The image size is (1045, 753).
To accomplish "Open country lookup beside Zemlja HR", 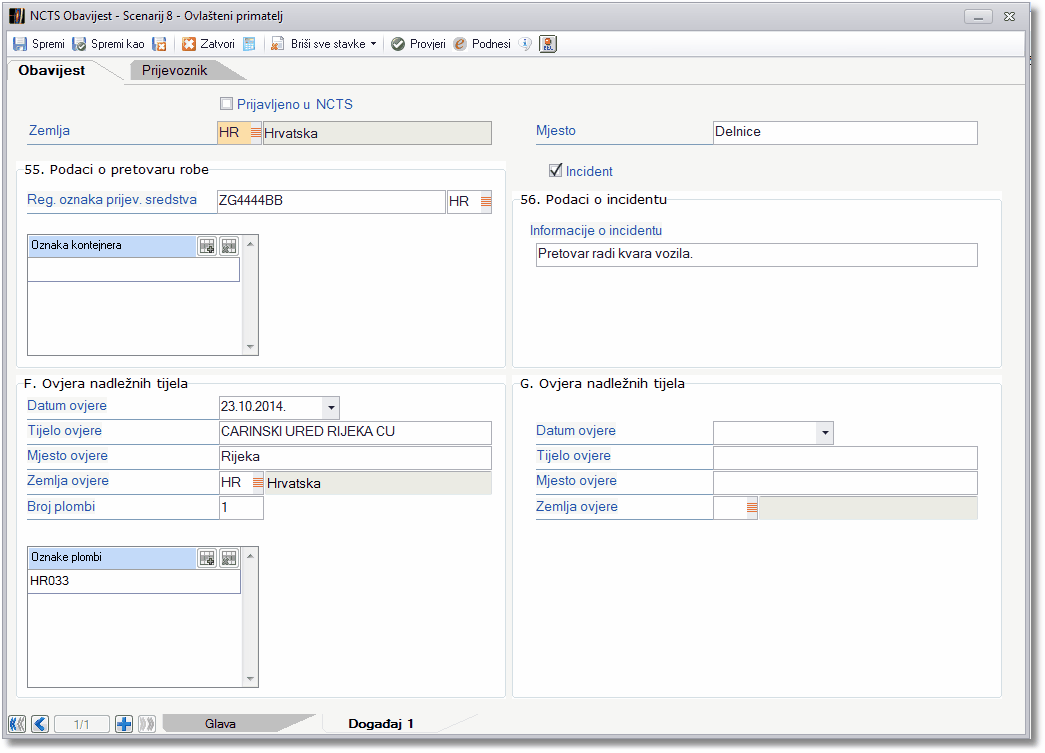I will [256, 133].
